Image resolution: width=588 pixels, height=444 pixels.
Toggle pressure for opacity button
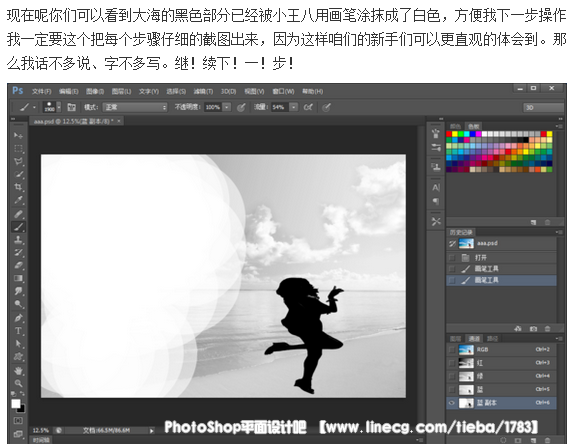click(x=241, y=108)
